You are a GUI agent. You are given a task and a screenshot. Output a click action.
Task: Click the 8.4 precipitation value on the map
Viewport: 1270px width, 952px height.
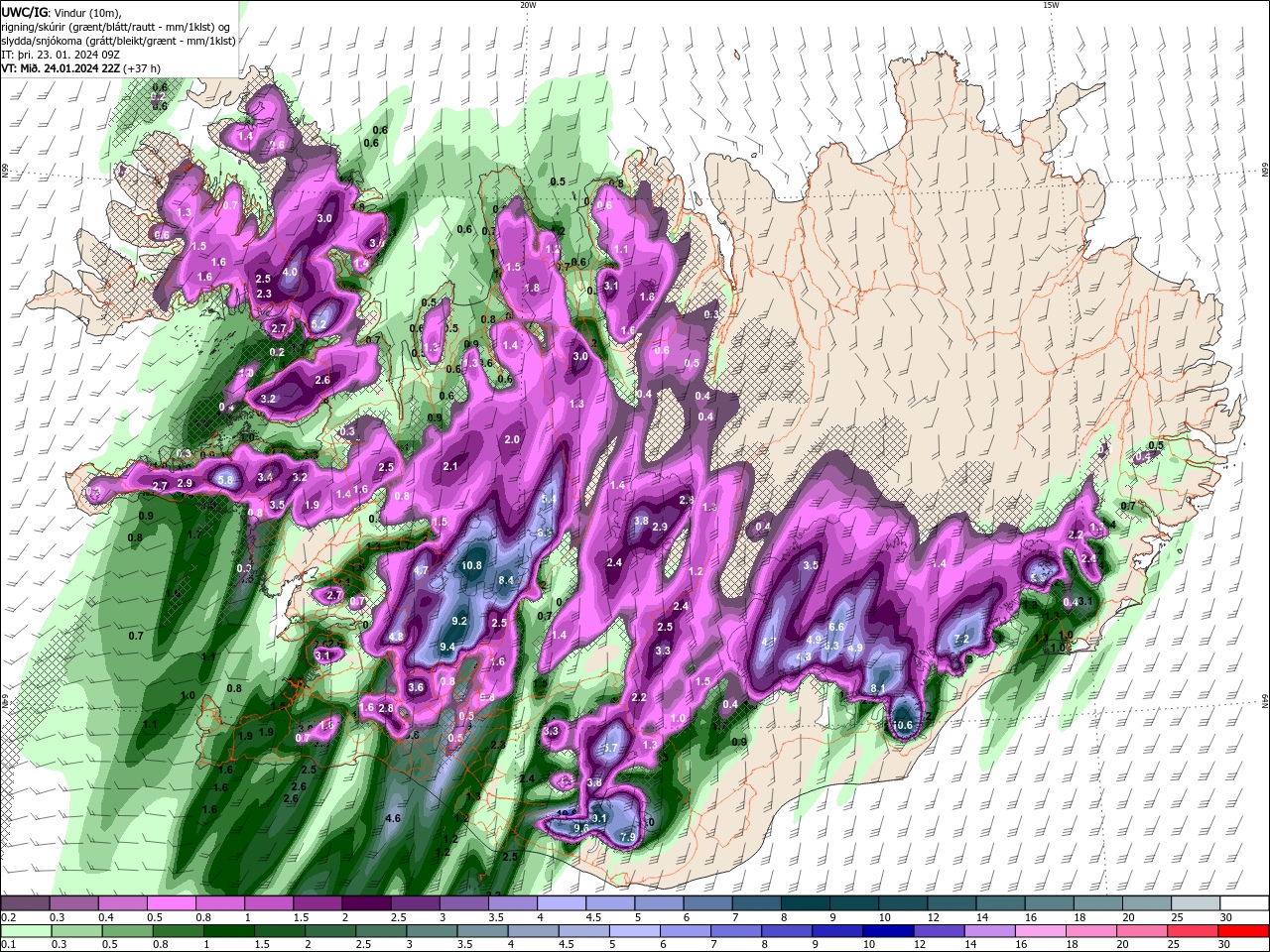(506, 580)
